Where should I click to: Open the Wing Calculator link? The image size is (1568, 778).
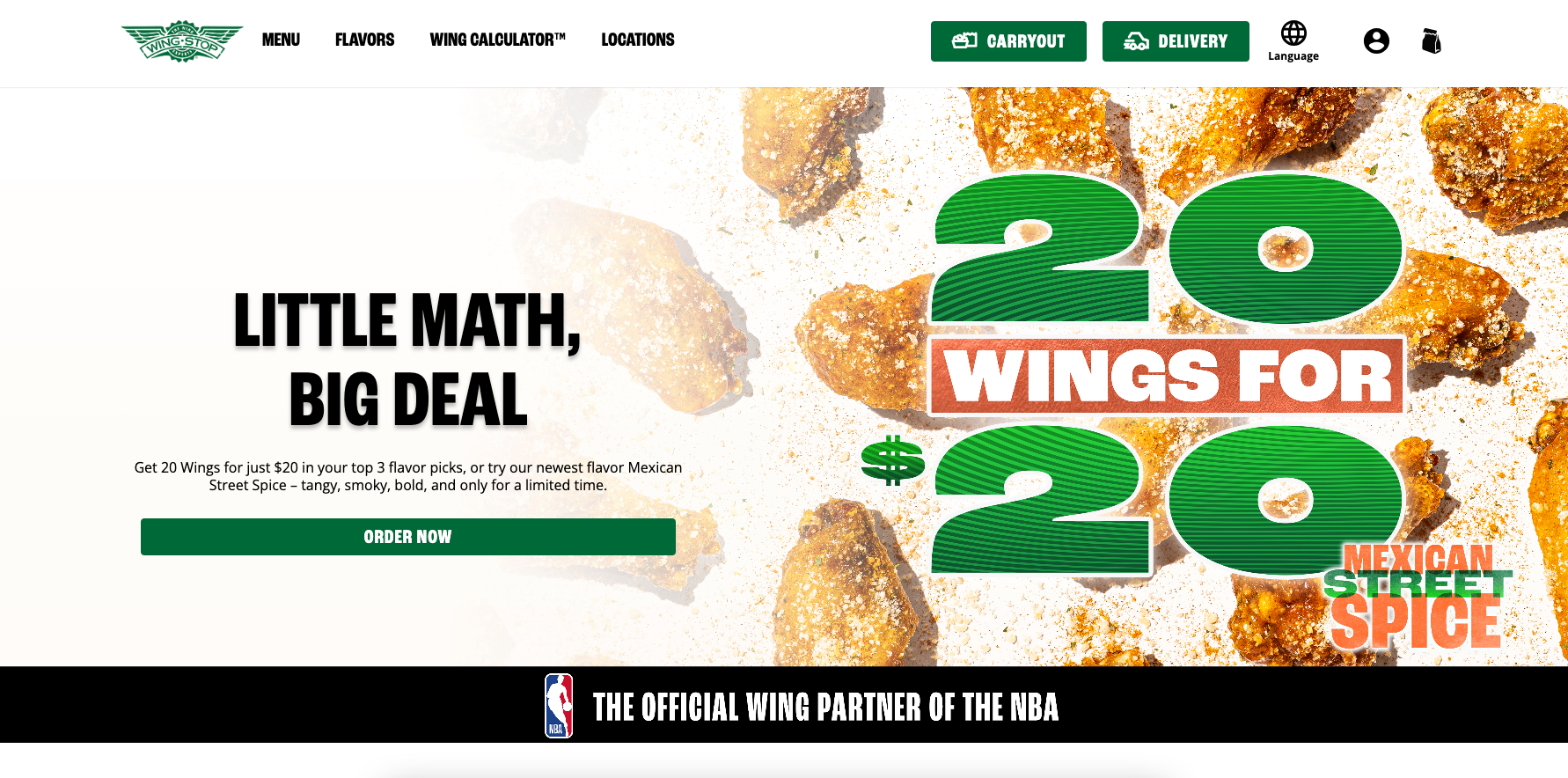[497, 40]
